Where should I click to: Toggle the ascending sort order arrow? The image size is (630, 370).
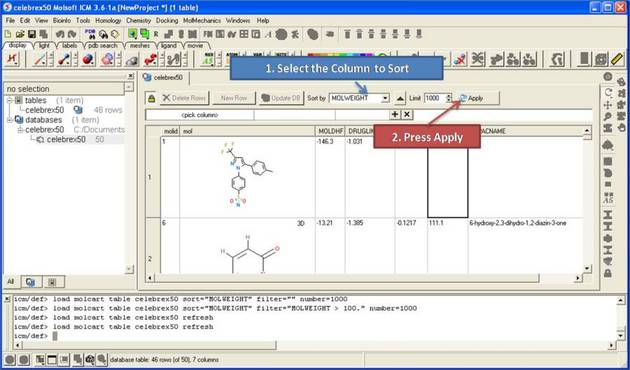pos(401,98)
